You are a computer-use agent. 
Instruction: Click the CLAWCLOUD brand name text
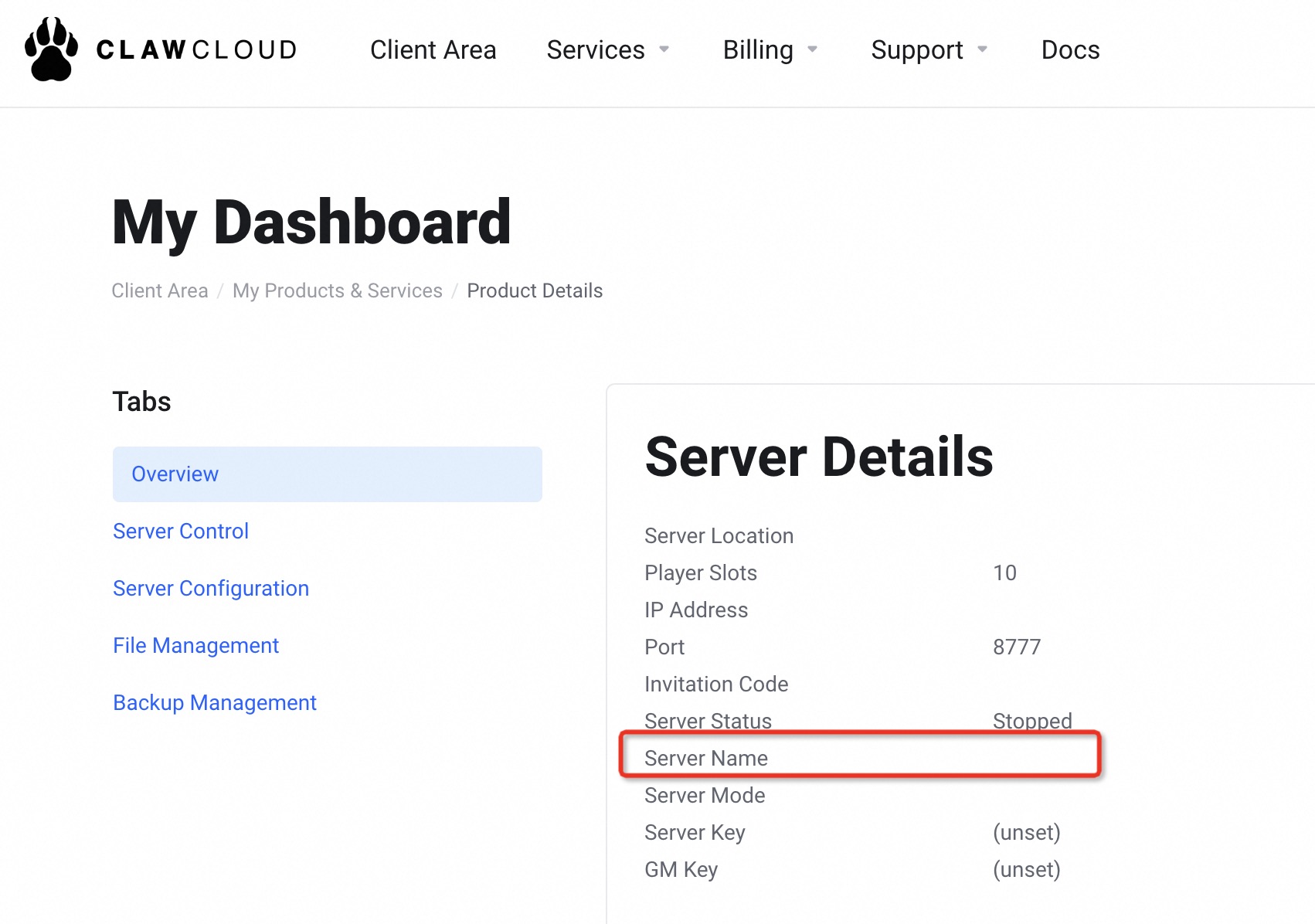click(197, 50)
